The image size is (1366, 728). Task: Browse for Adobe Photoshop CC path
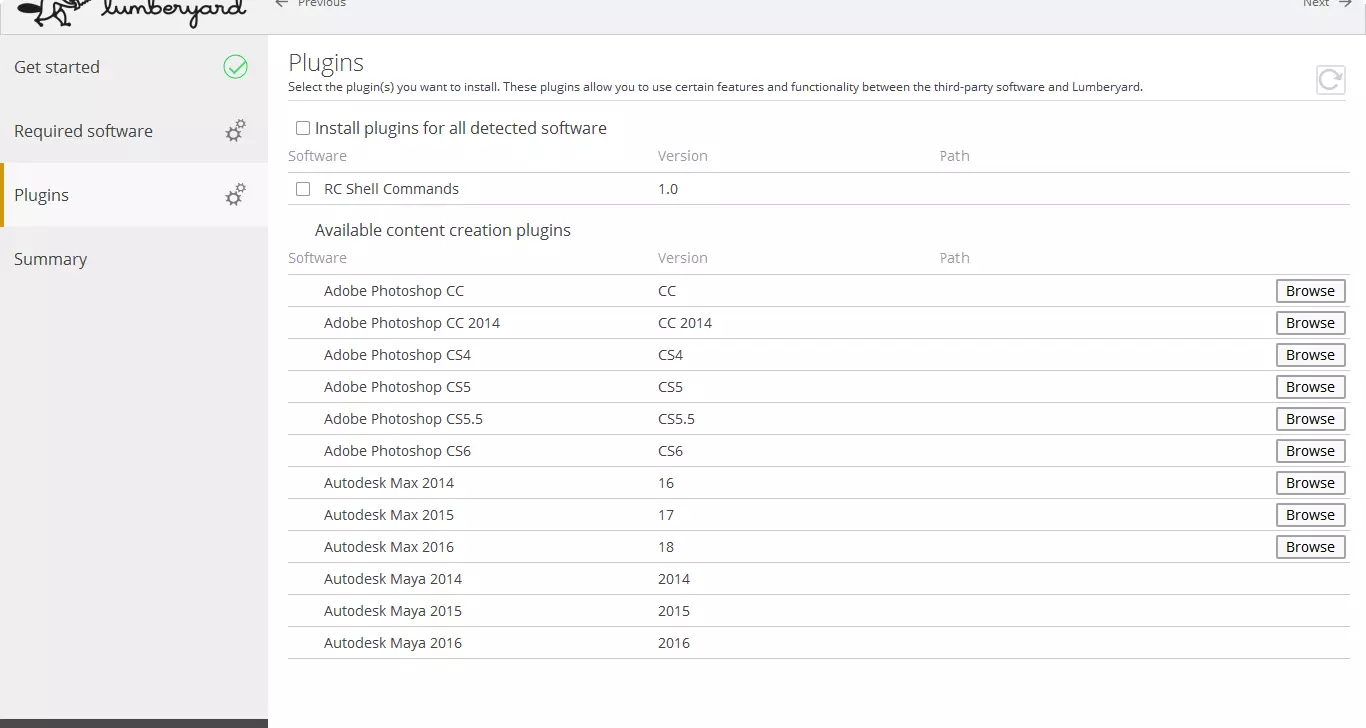[1310, 291]
